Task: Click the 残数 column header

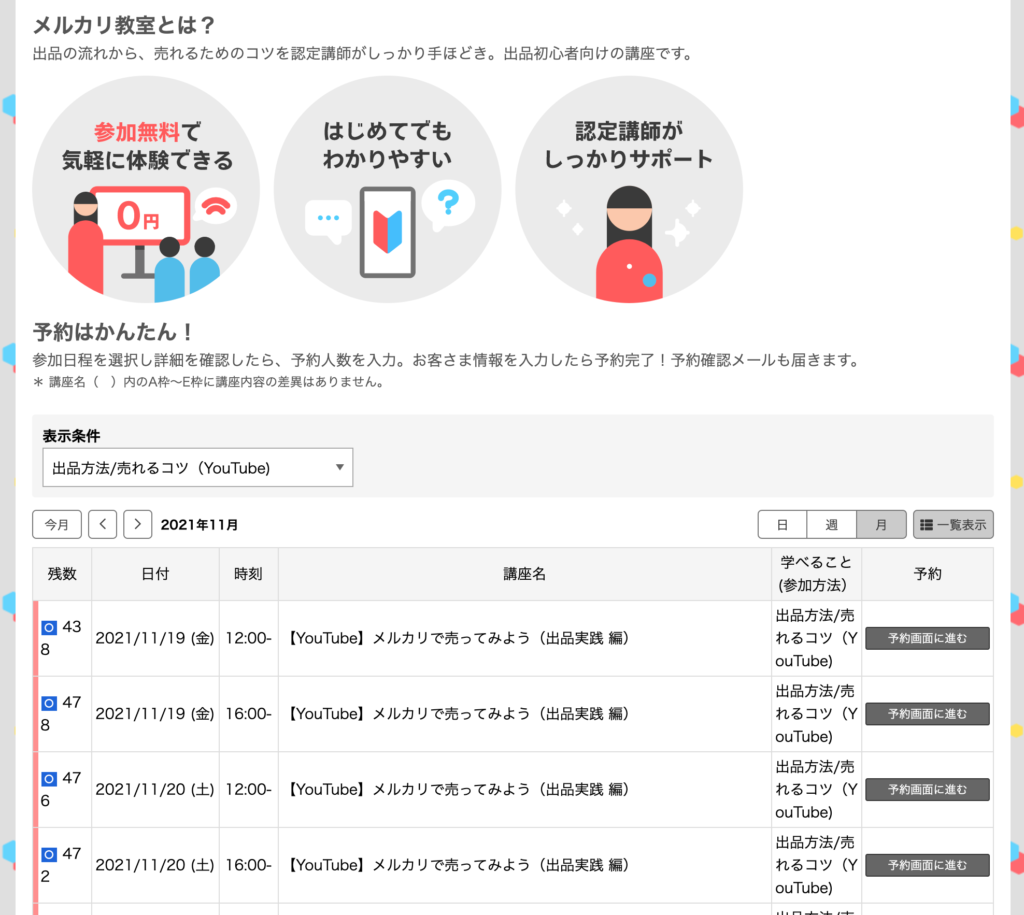Action: (62, 574)
